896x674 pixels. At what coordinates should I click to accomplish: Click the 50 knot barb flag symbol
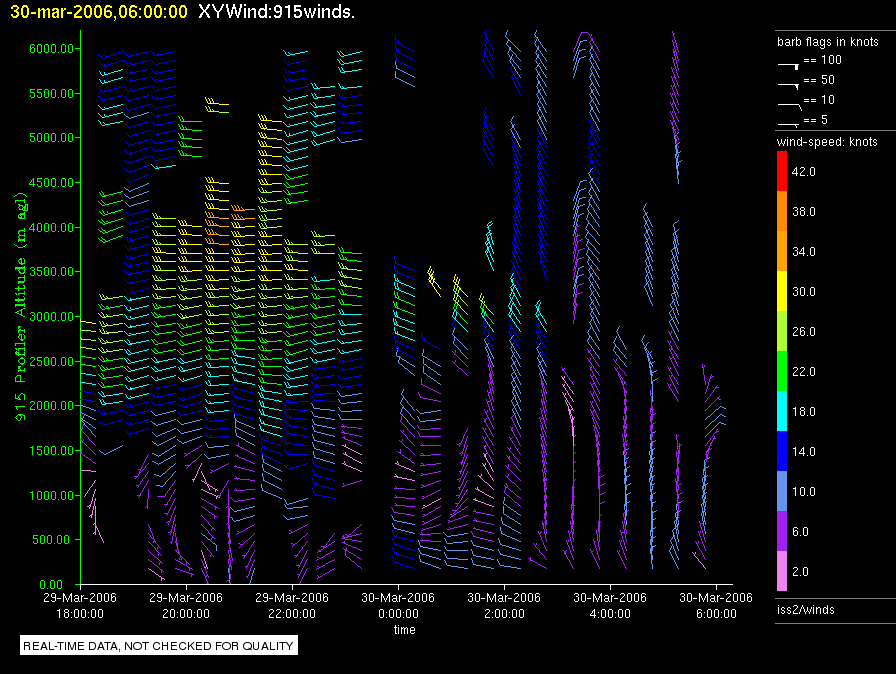coord(789,82)
